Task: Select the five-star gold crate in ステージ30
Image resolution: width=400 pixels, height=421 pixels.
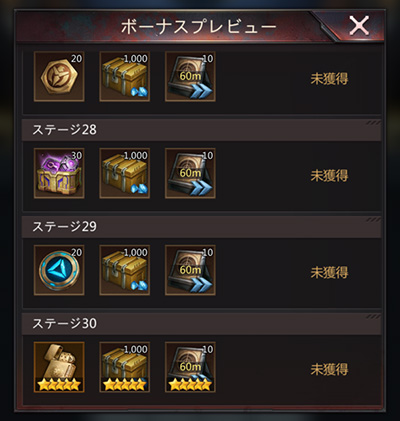Action: click(125, 367)
